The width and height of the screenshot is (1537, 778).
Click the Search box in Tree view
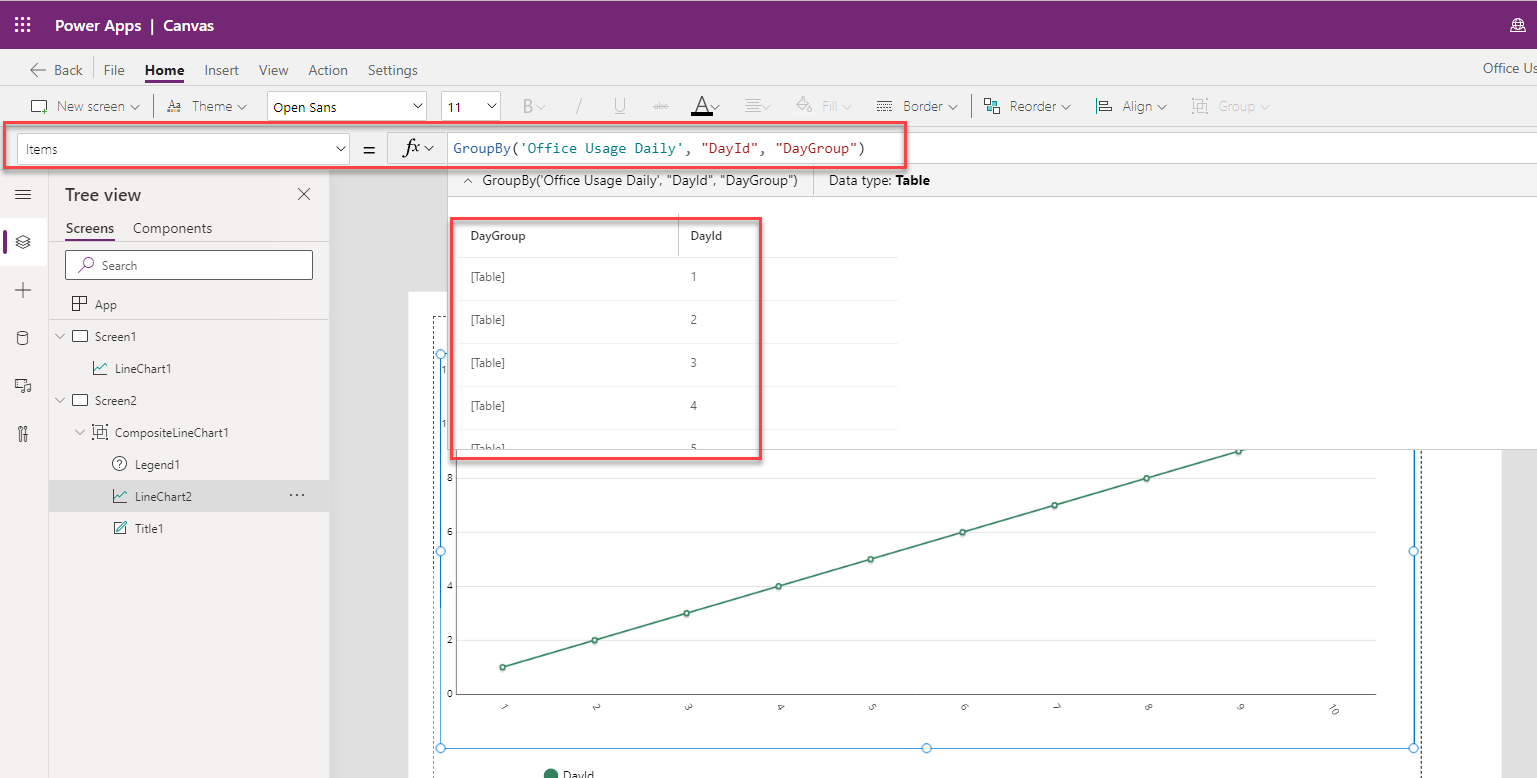pyautogui.click(x=189, y=265)
